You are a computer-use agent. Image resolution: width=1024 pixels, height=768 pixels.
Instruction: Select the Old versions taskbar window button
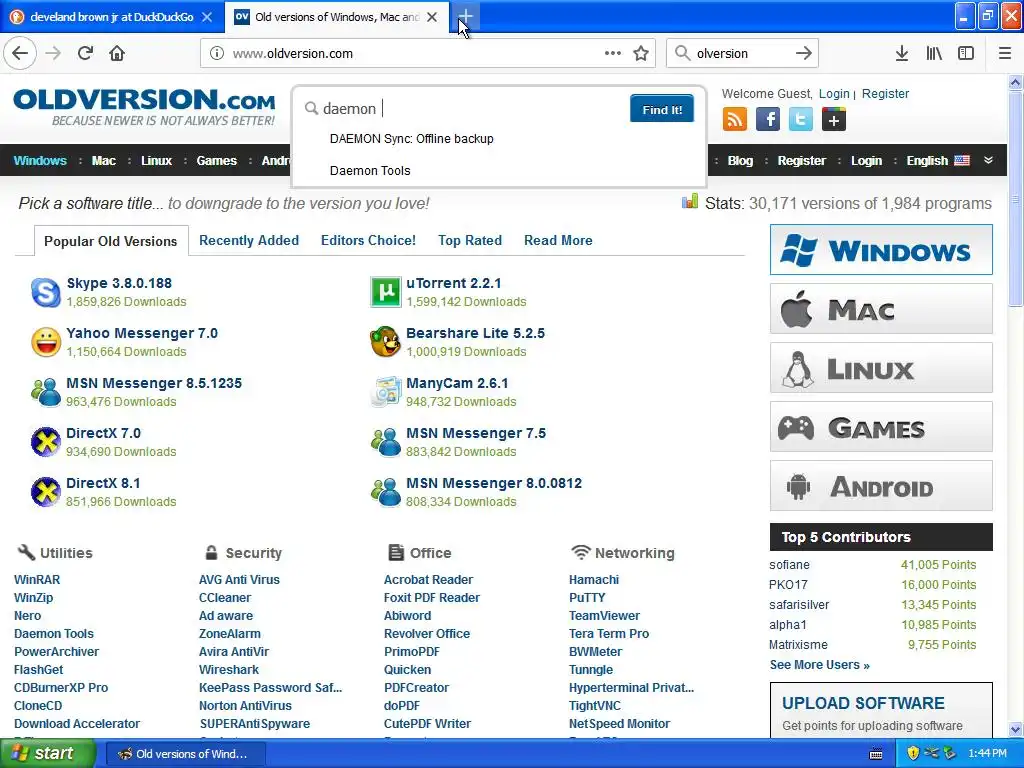click(x=184, y=754)
